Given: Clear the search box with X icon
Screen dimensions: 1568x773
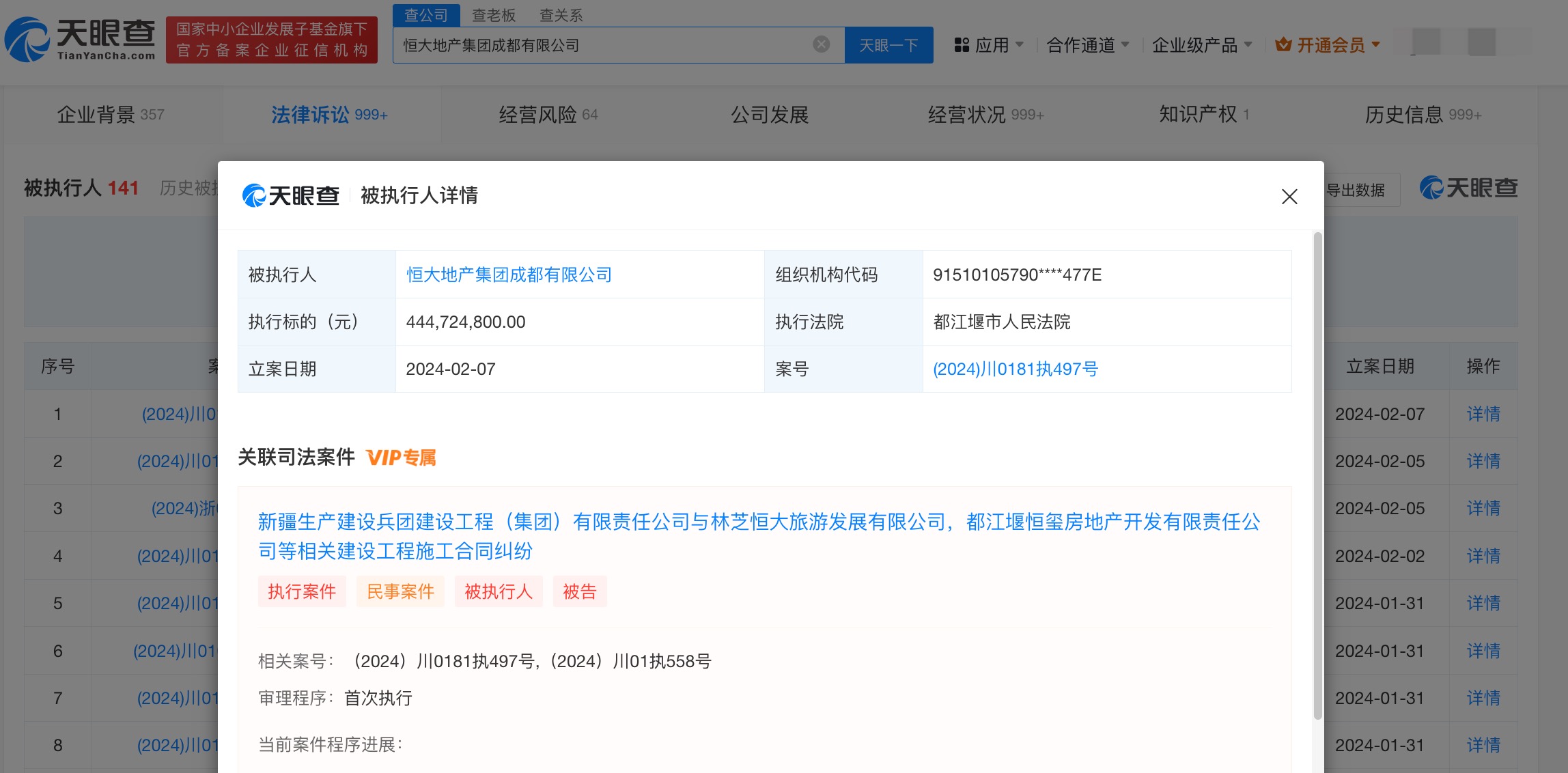Looking at the screenshot, I should [822, 44].
